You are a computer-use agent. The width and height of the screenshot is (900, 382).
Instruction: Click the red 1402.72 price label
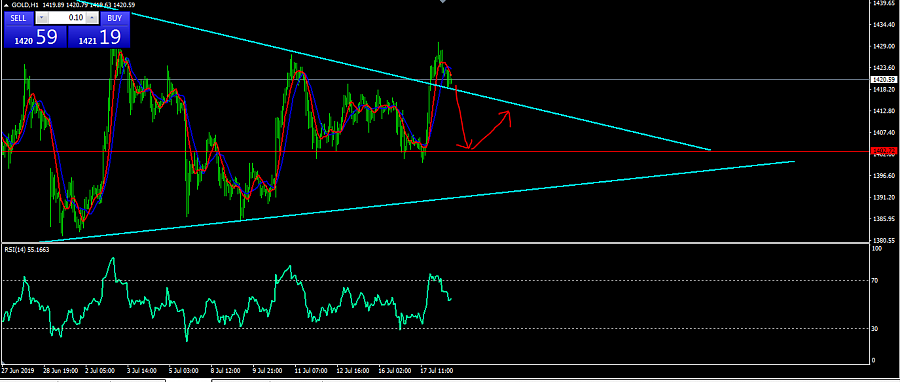(885, 151)
